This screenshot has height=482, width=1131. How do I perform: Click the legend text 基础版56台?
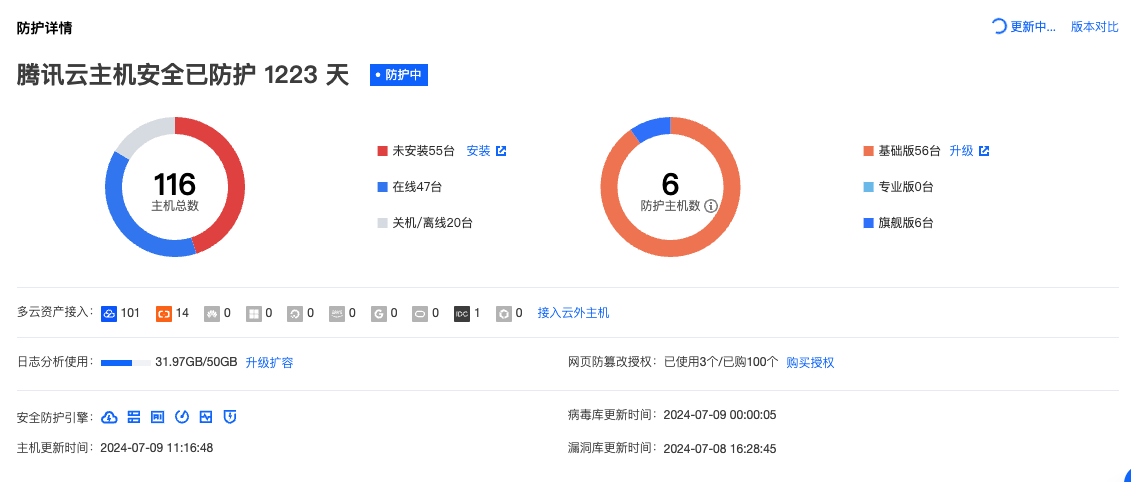pos(910,151)
